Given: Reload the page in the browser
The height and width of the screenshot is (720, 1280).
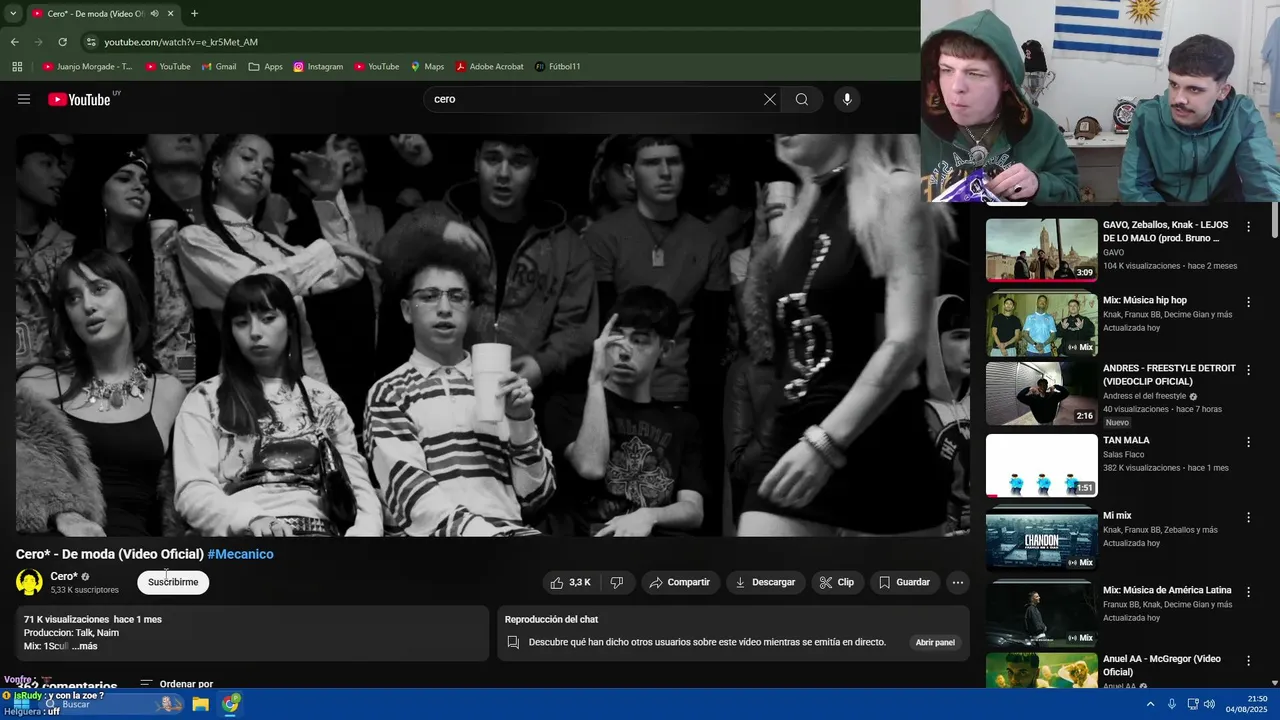Looking at the screenshot, I should click(x=62, y=42).
